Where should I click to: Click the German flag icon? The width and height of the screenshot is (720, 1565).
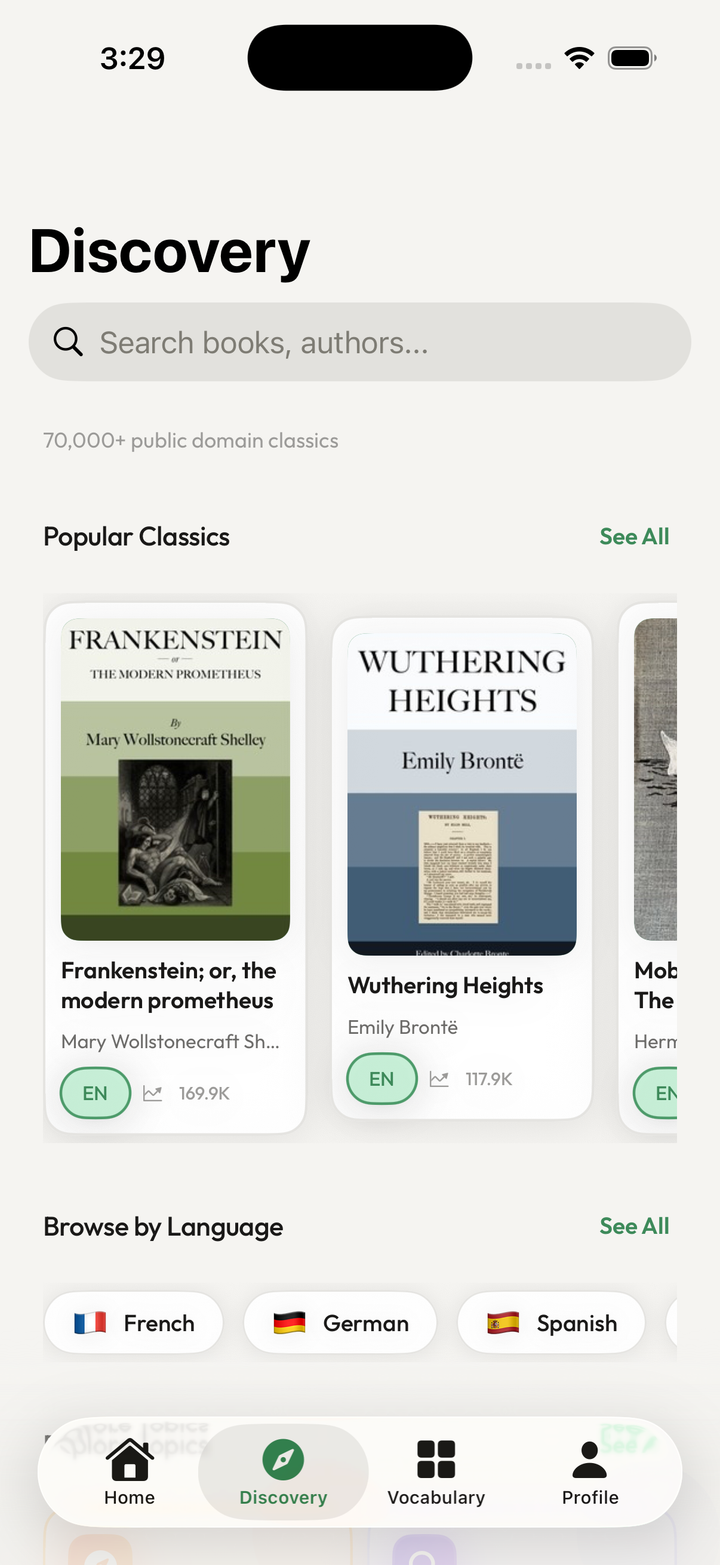(289, 1323)
